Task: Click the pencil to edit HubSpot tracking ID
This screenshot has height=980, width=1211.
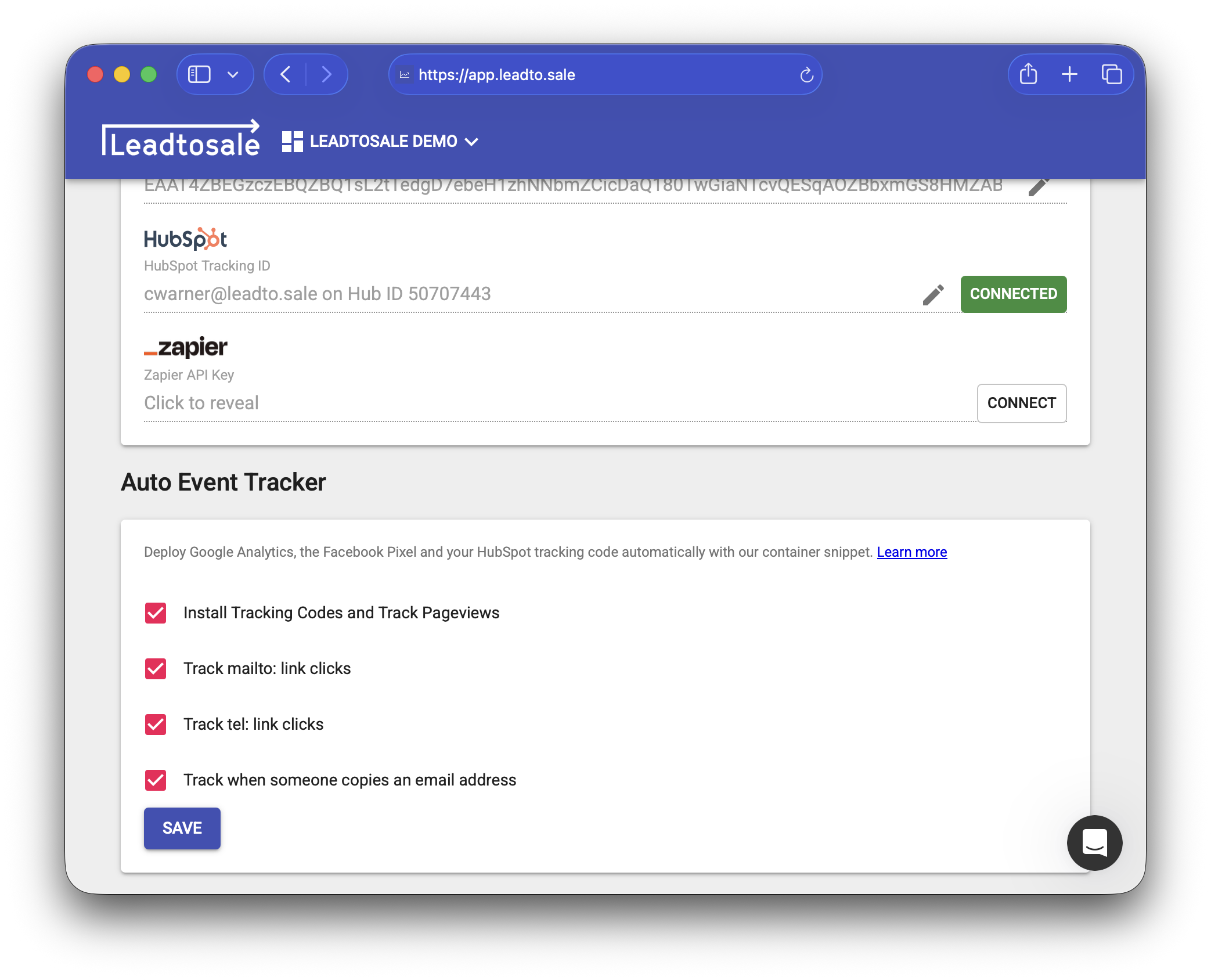Action: click(x=934, y=294)
